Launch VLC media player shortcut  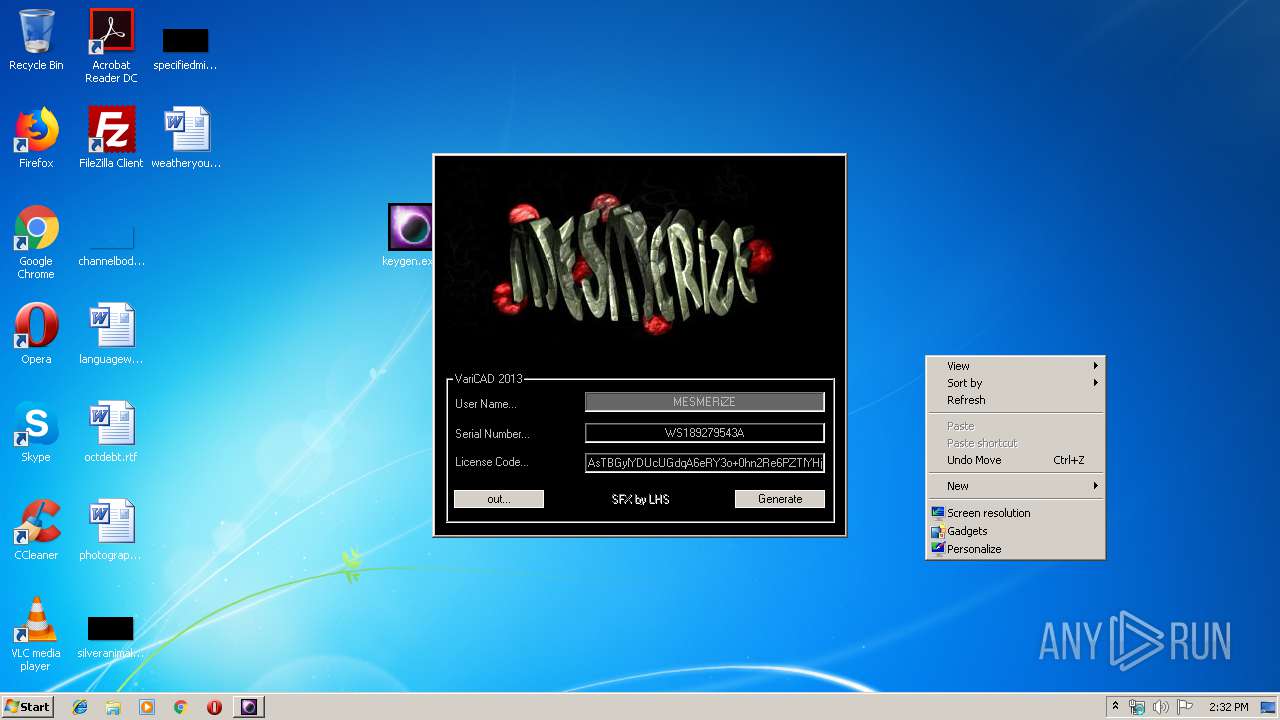[x=36, y=634]
